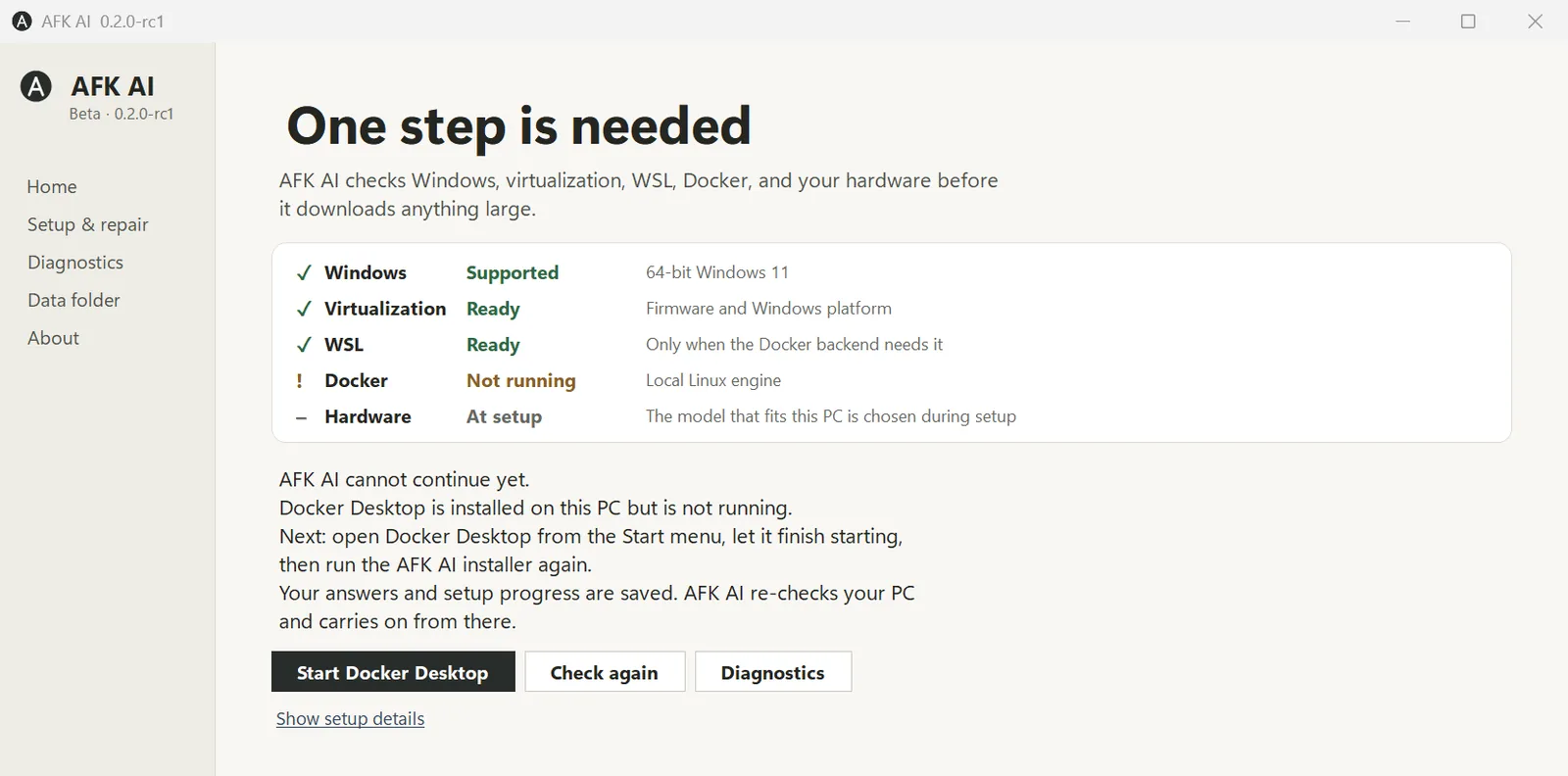This screenshot has width=1568, height=776.
Task: Select the Virtualization row label
Action: (x=385, y=309)
